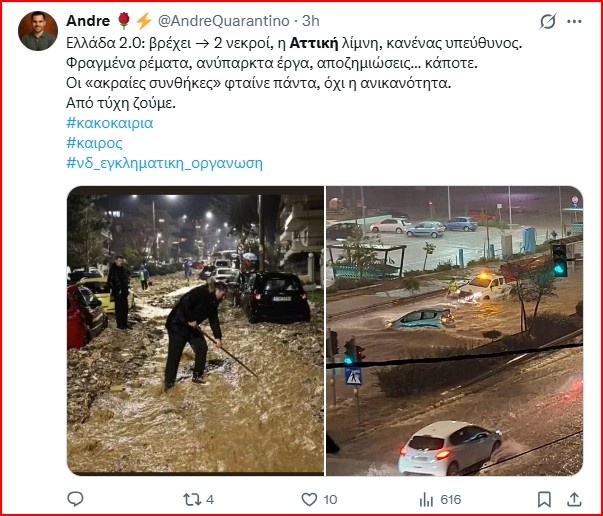This screenshot has width=603, height=516.
Task: Open hashtag #νδ_εγκληματικη_οργανωση
Action: pos(165,163)
